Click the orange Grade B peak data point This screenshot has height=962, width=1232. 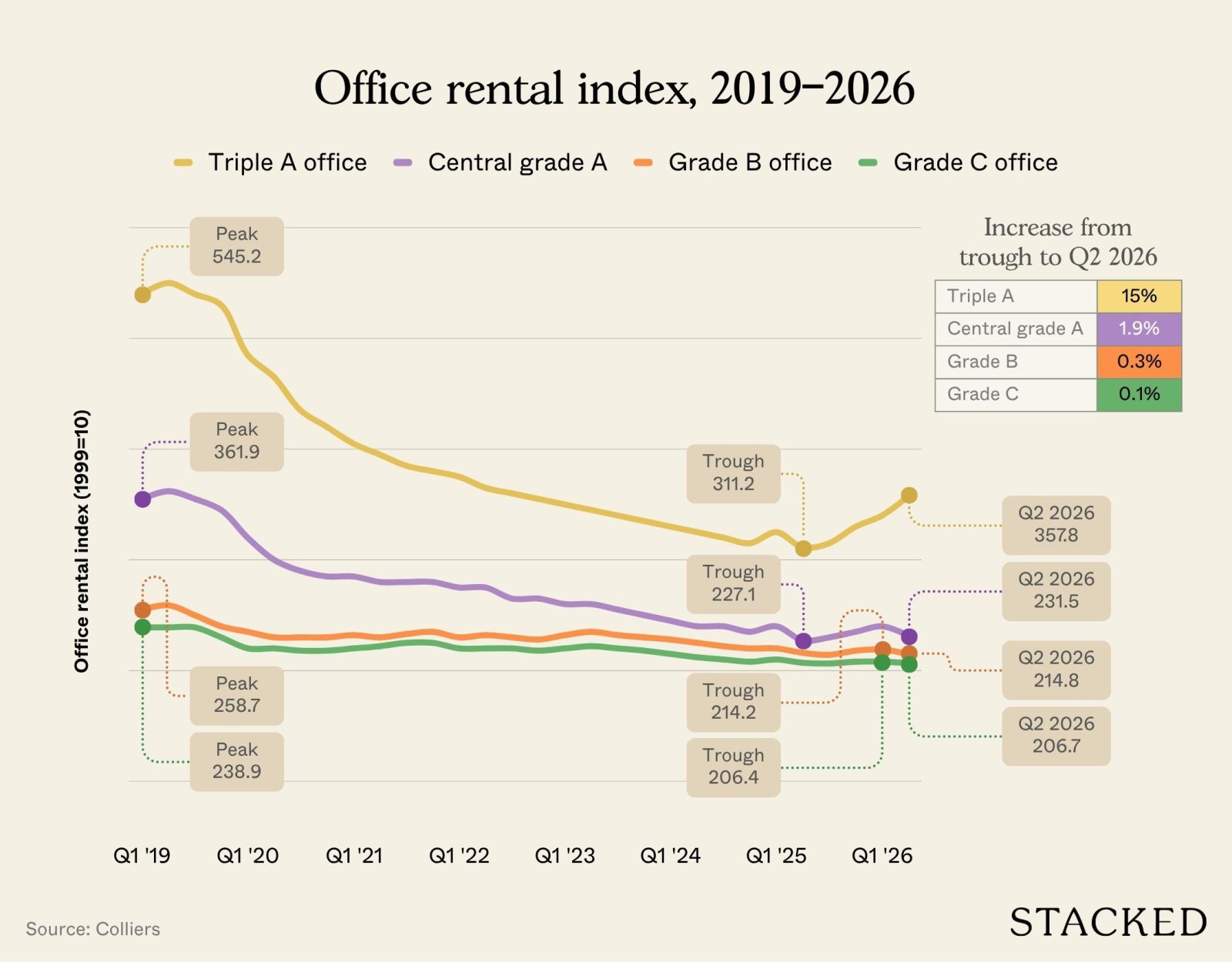[142, 610]
